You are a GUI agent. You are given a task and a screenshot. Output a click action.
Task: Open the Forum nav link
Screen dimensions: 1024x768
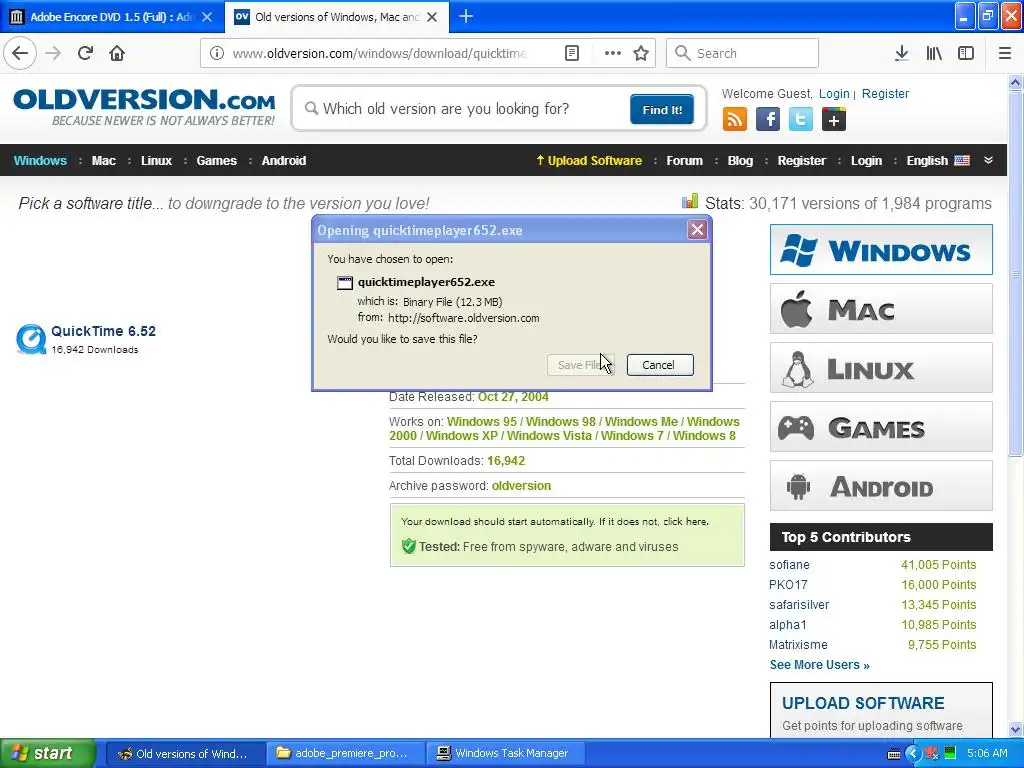coord(684,161)
